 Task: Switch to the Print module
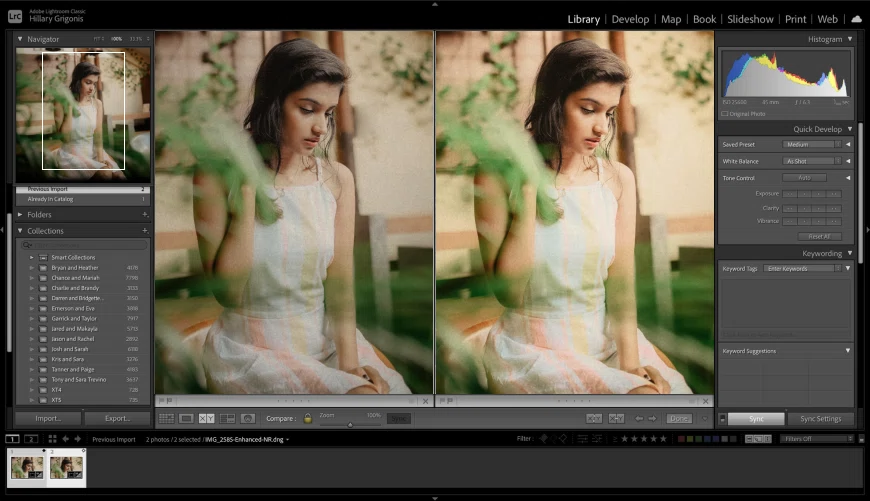(796, 19)
